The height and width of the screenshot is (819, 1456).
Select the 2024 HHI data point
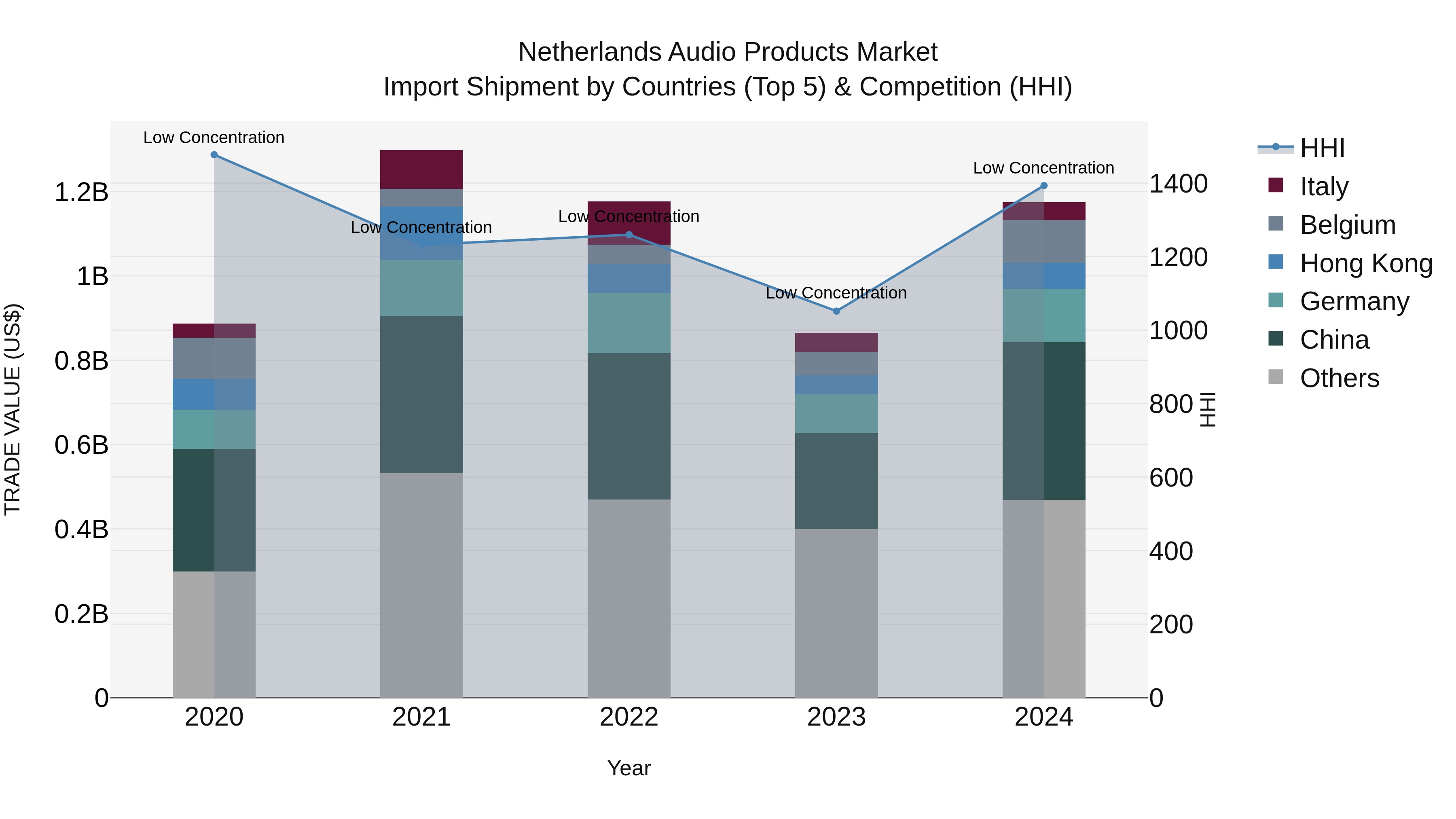click(1044, 185)
